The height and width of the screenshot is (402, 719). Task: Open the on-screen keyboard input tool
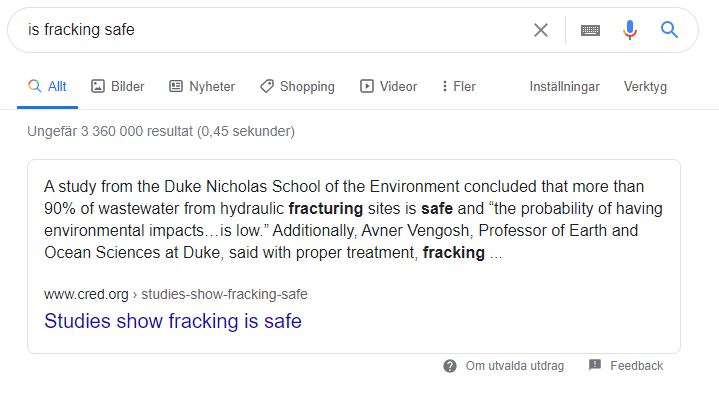tap(590, 30)
